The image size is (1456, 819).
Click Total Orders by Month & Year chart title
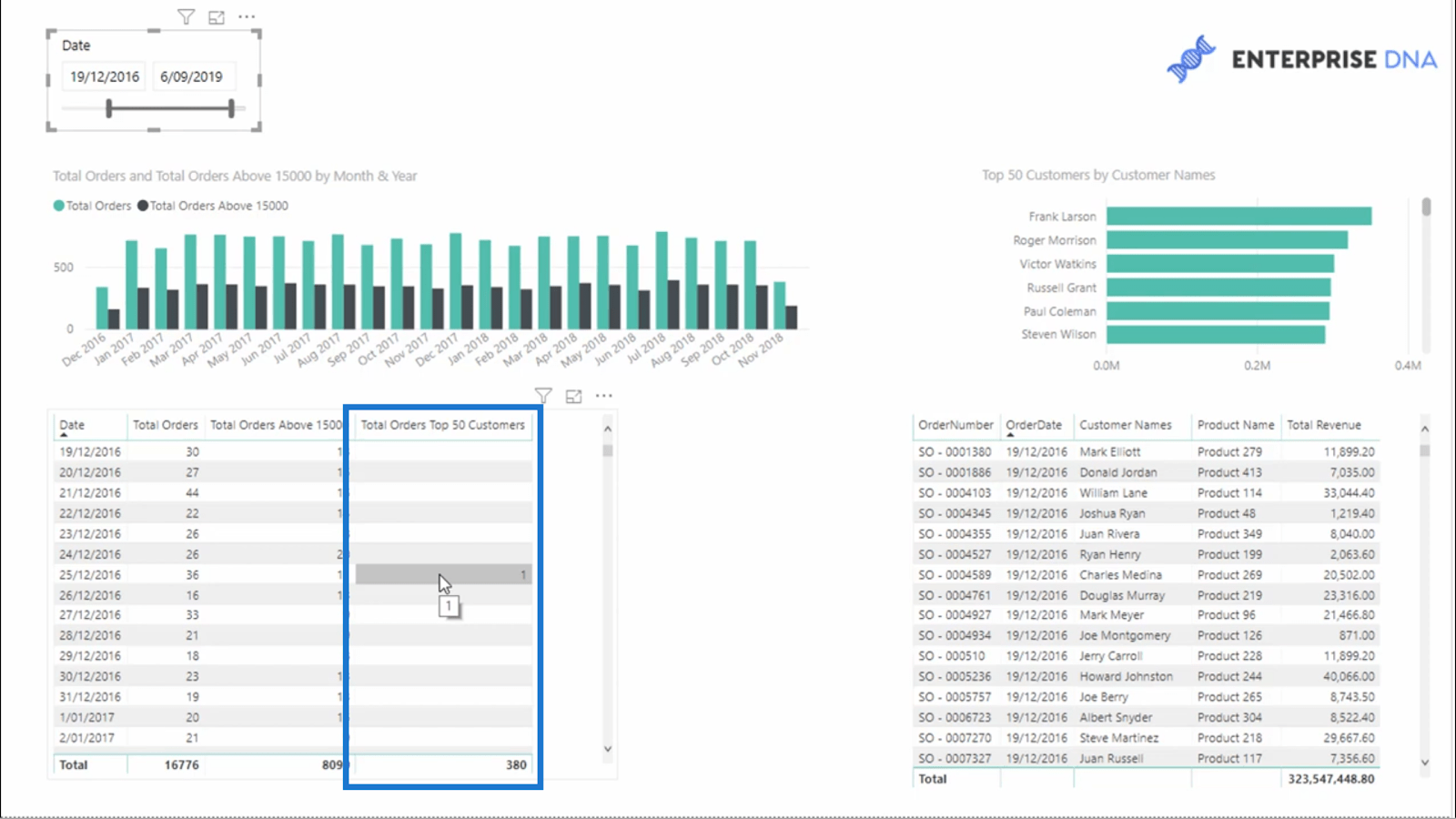click(235, 176)
